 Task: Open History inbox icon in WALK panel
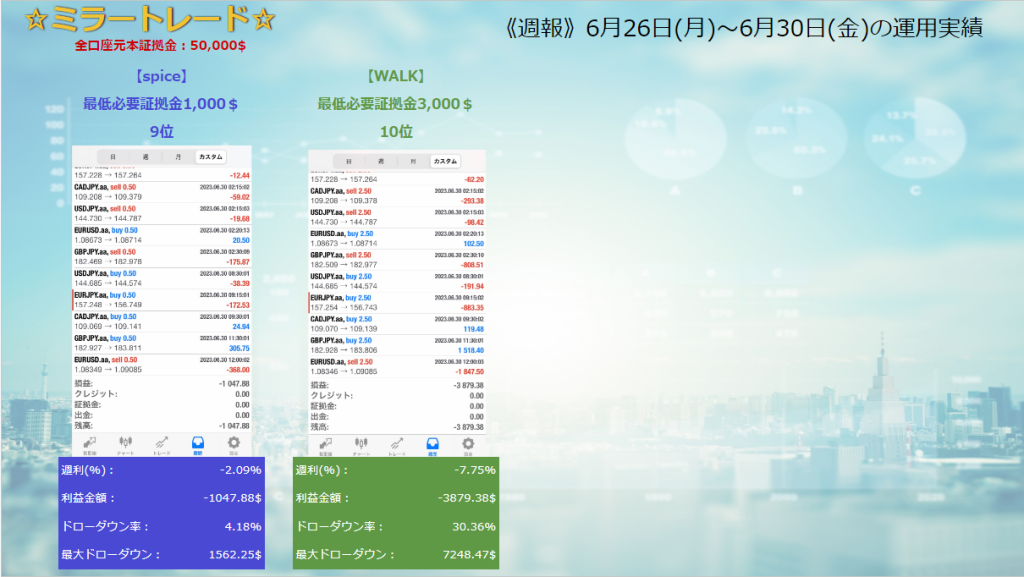pos(432,443)
